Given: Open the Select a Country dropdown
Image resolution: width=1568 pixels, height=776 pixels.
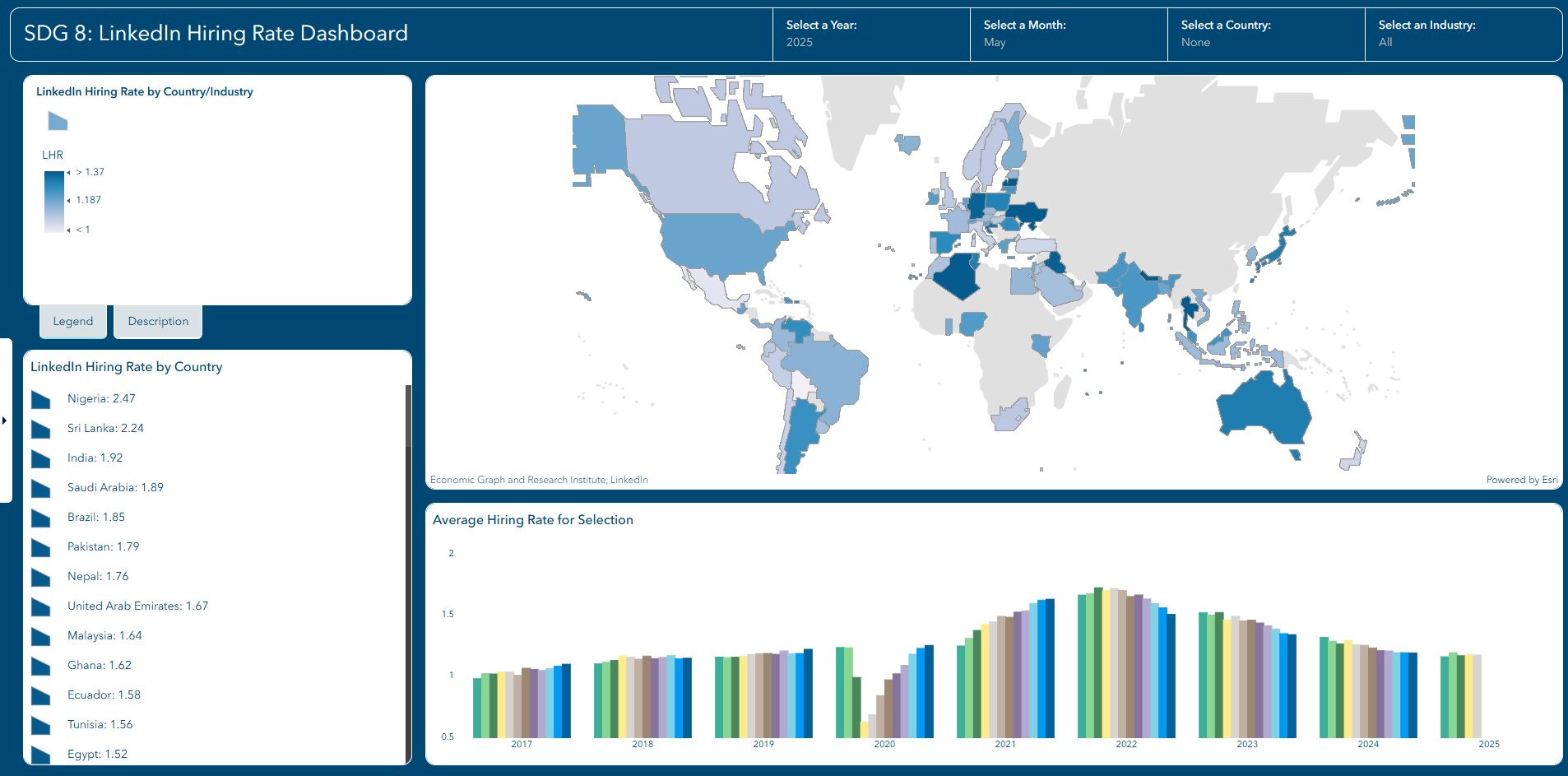Looking at the screenshot, I should pos(1265,35).
